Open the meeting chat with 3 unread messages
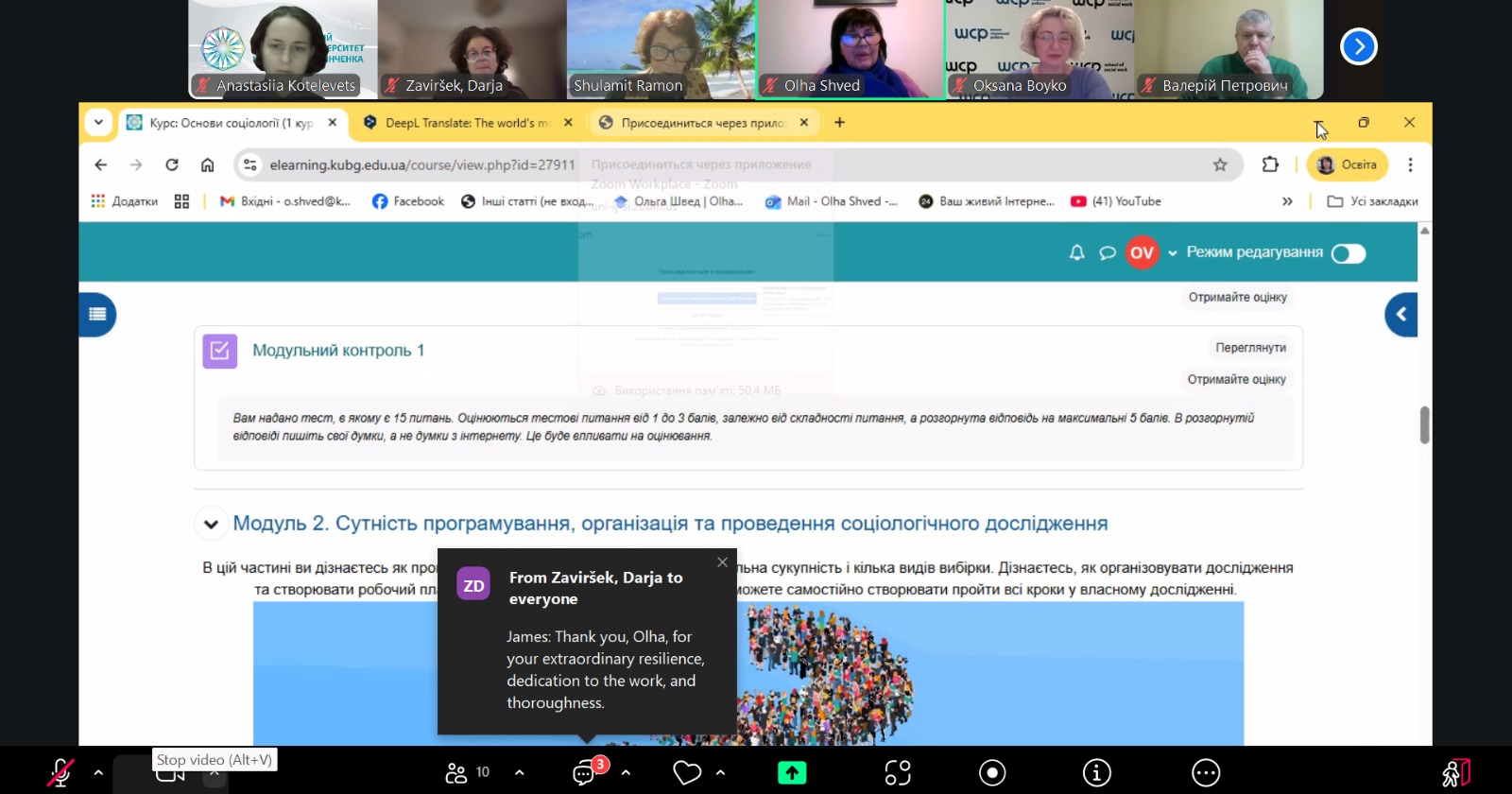 (585, 772)
